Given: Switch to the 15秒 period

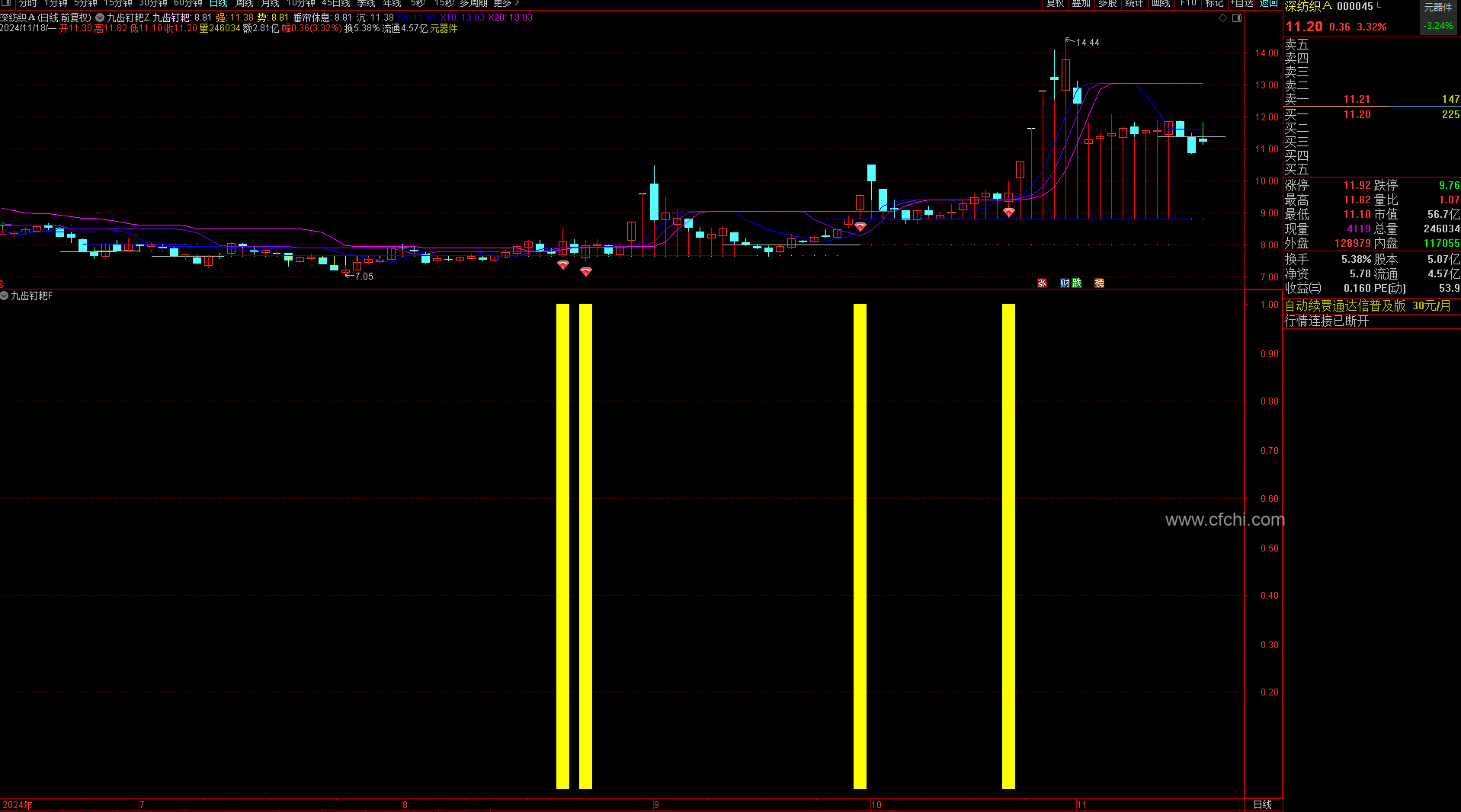Looking at the screenshot, I should [x=444, y=4].
